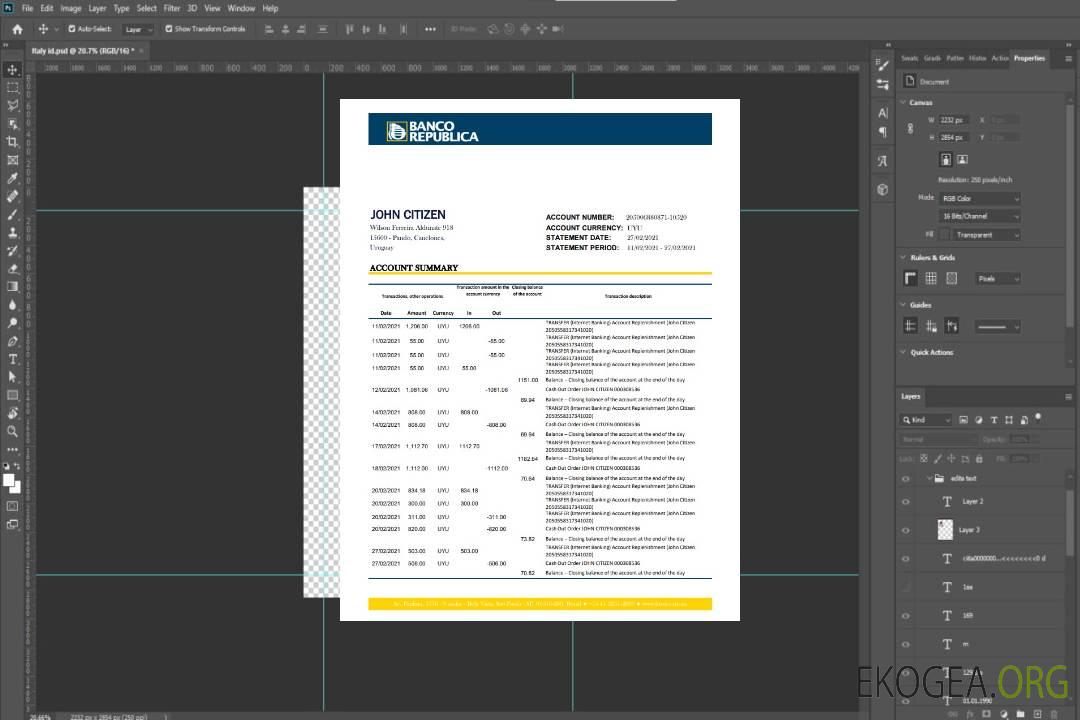Select the Horizontal Type tool

(x=12, y=359)
